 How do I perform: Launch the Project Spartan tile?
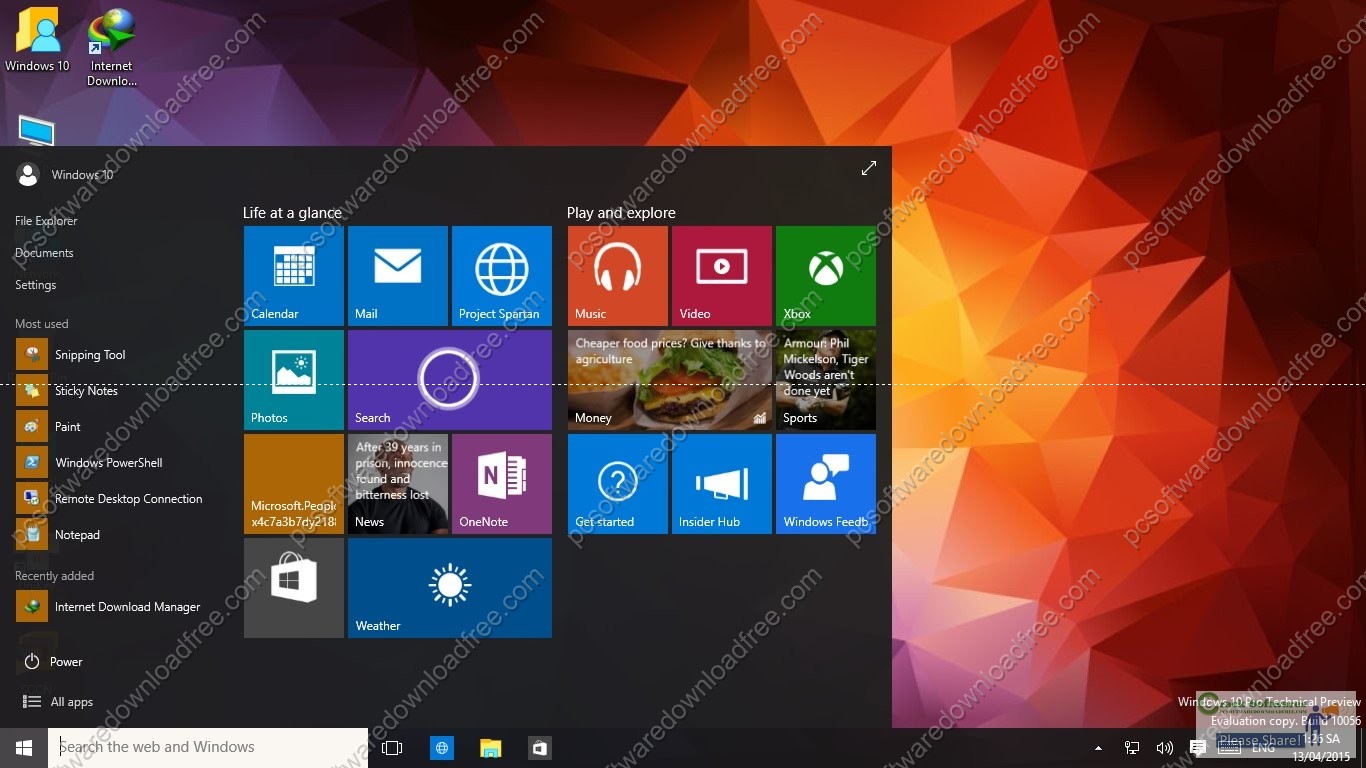(x=502, y=276)
